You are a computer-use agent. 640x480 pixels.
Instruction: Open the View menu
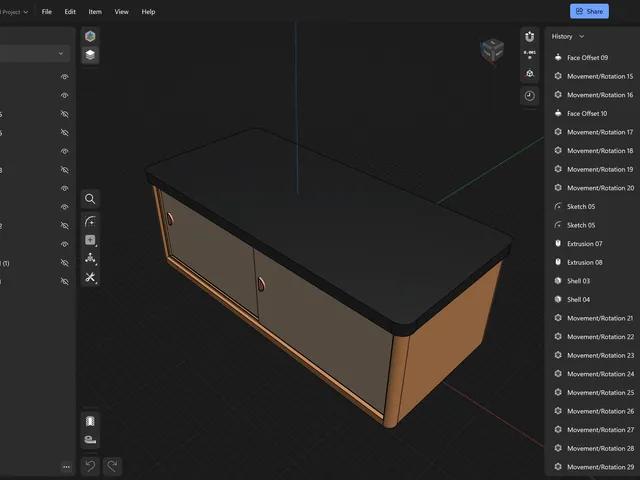point(122,12)
